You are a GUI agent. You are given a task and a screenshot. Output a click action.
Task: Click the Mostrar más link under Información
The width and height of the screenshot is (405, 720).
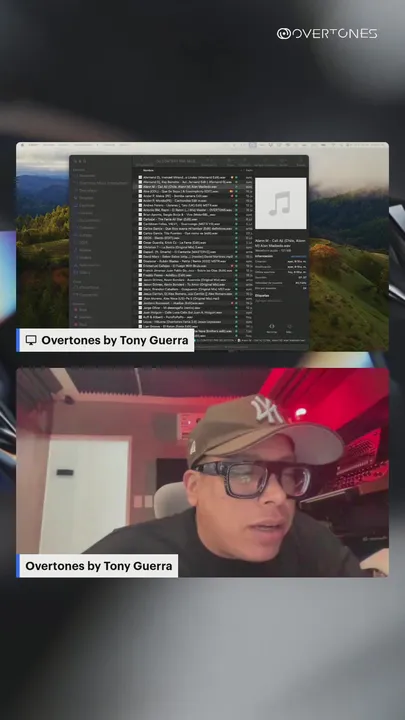pyautogui.click(x=298, y=256)
